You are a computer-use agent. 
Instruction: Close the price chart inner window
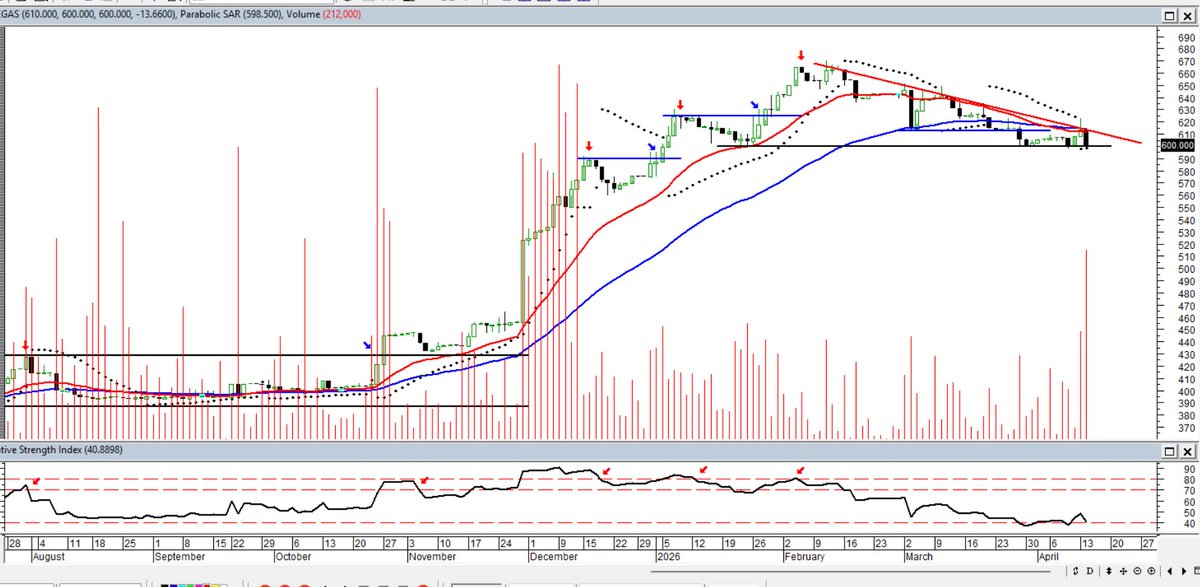pyautogui.click(x=1186, y=16)
